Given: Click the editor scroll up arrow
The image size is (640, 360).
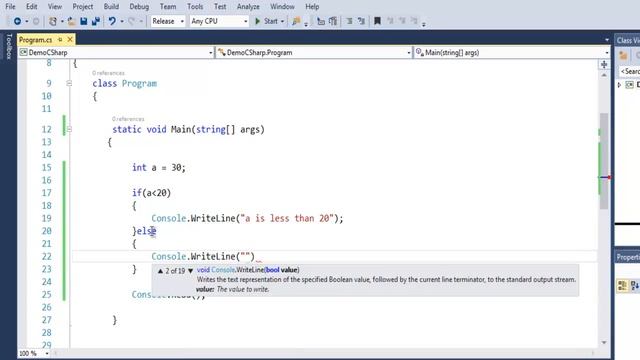Looking at the screenshot, I should 604,76.
